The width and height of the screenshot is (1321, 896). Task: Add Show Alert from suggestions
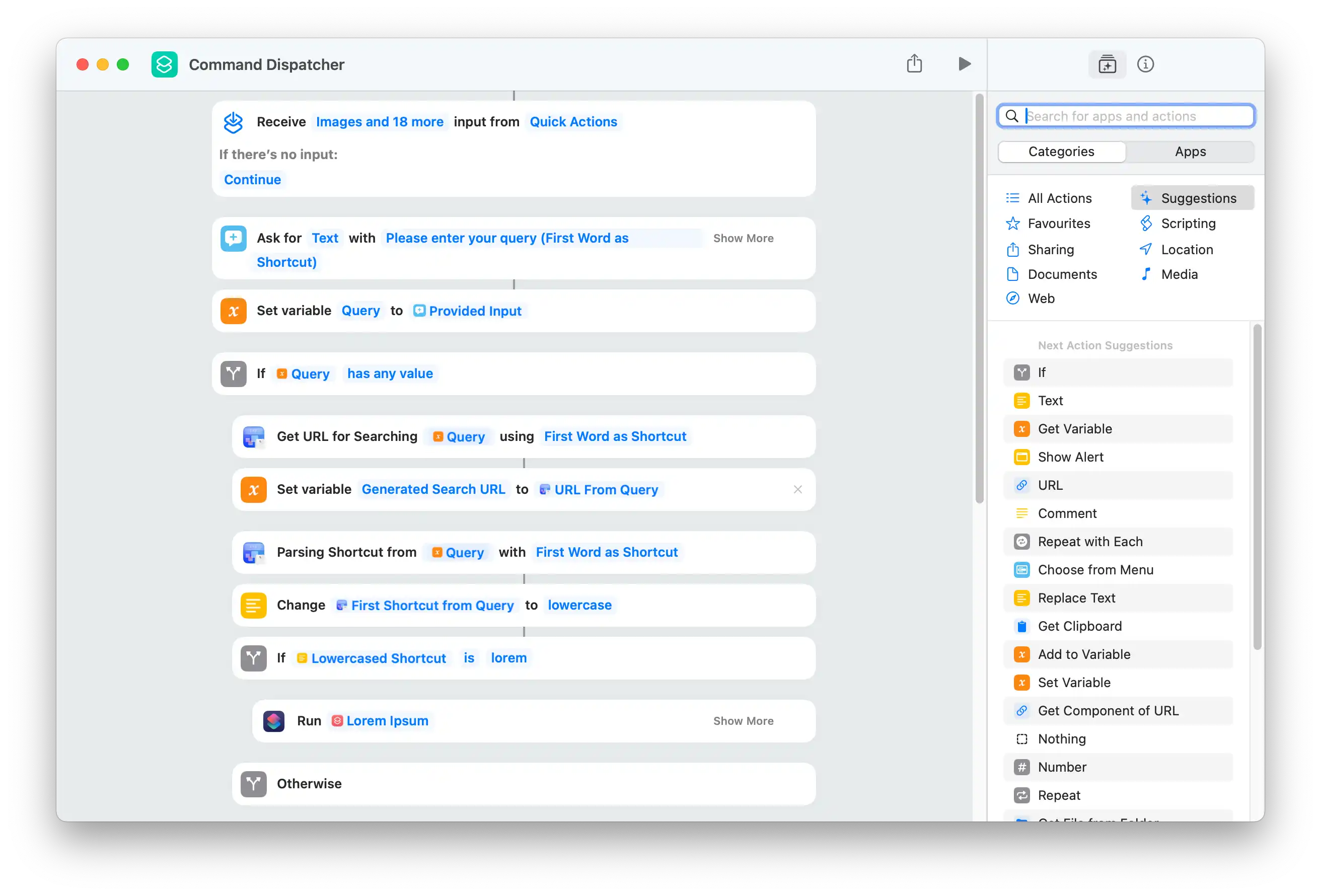(1070, 457)
